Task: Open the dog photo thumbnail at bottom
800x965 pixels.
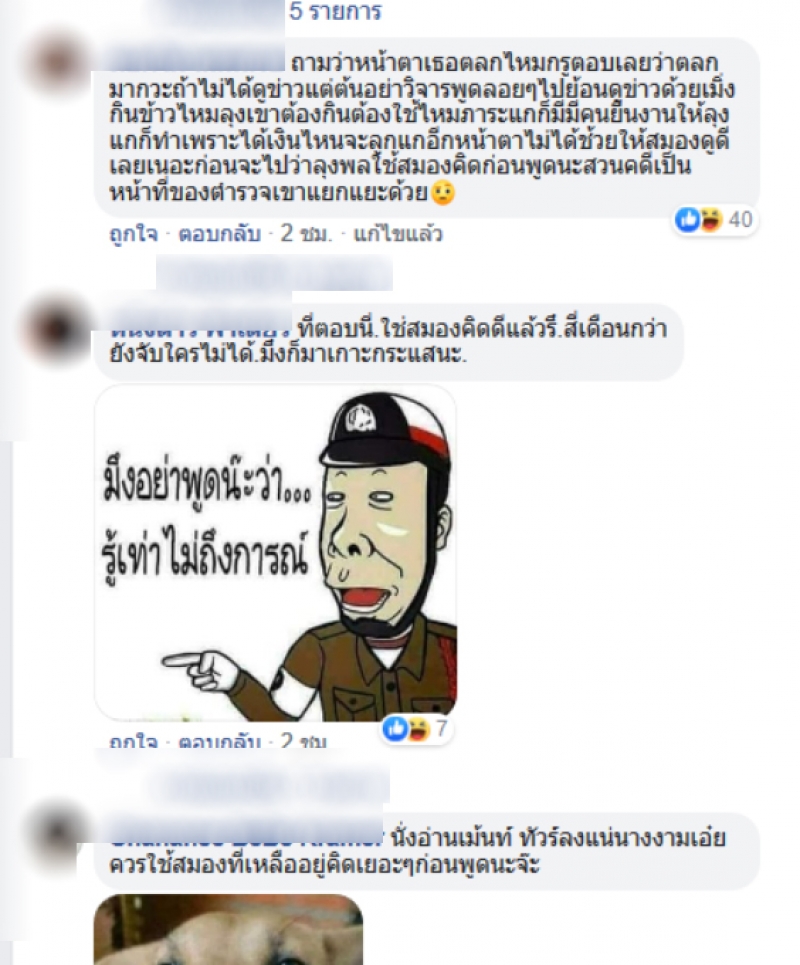Action: point(228,929)
